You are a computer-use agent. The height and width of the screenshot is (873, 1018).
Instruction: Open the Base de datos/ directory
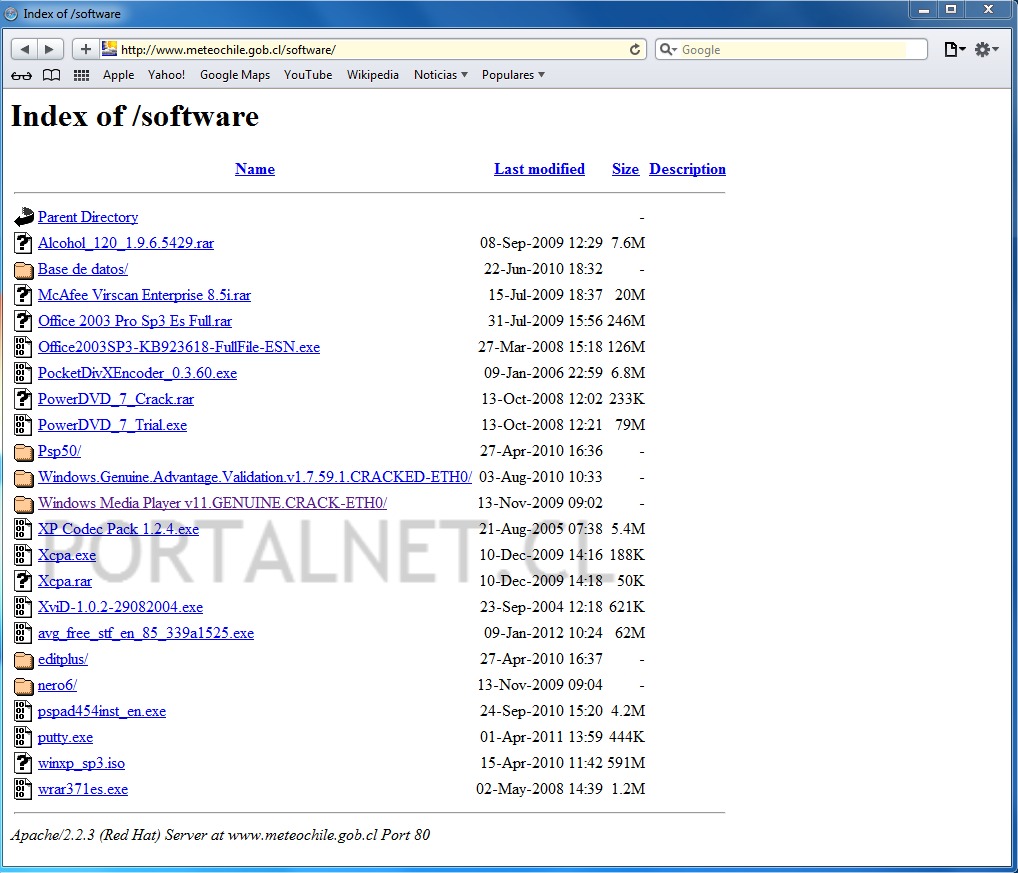point(83,269)
